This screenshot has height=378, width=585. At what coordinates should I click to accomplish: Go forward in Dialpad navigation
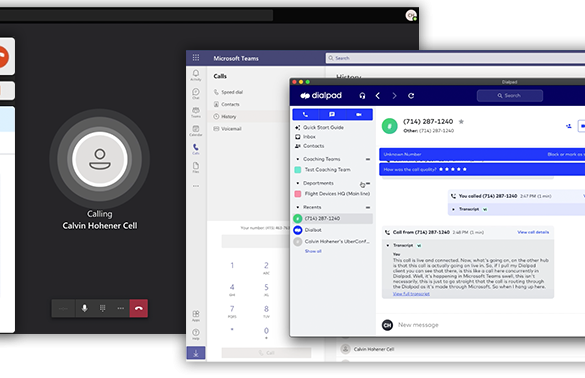click(394, 96)
